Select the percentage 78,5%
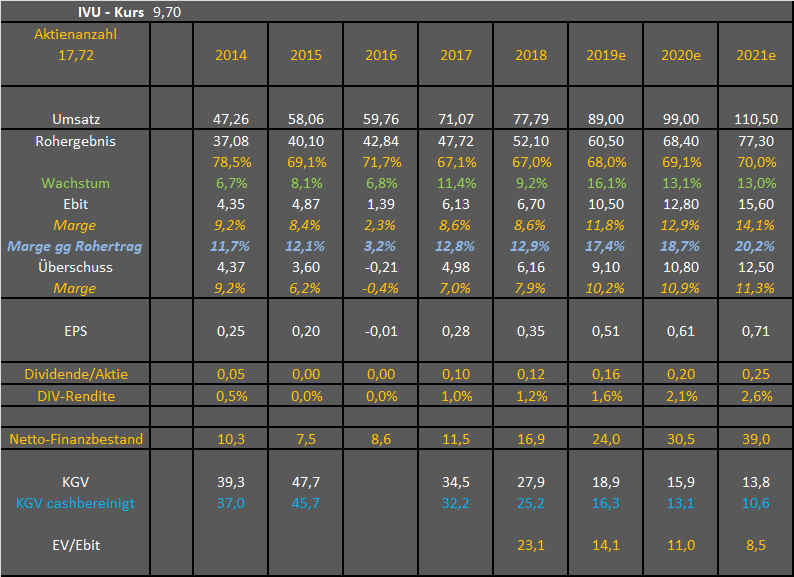 point(231,162)
